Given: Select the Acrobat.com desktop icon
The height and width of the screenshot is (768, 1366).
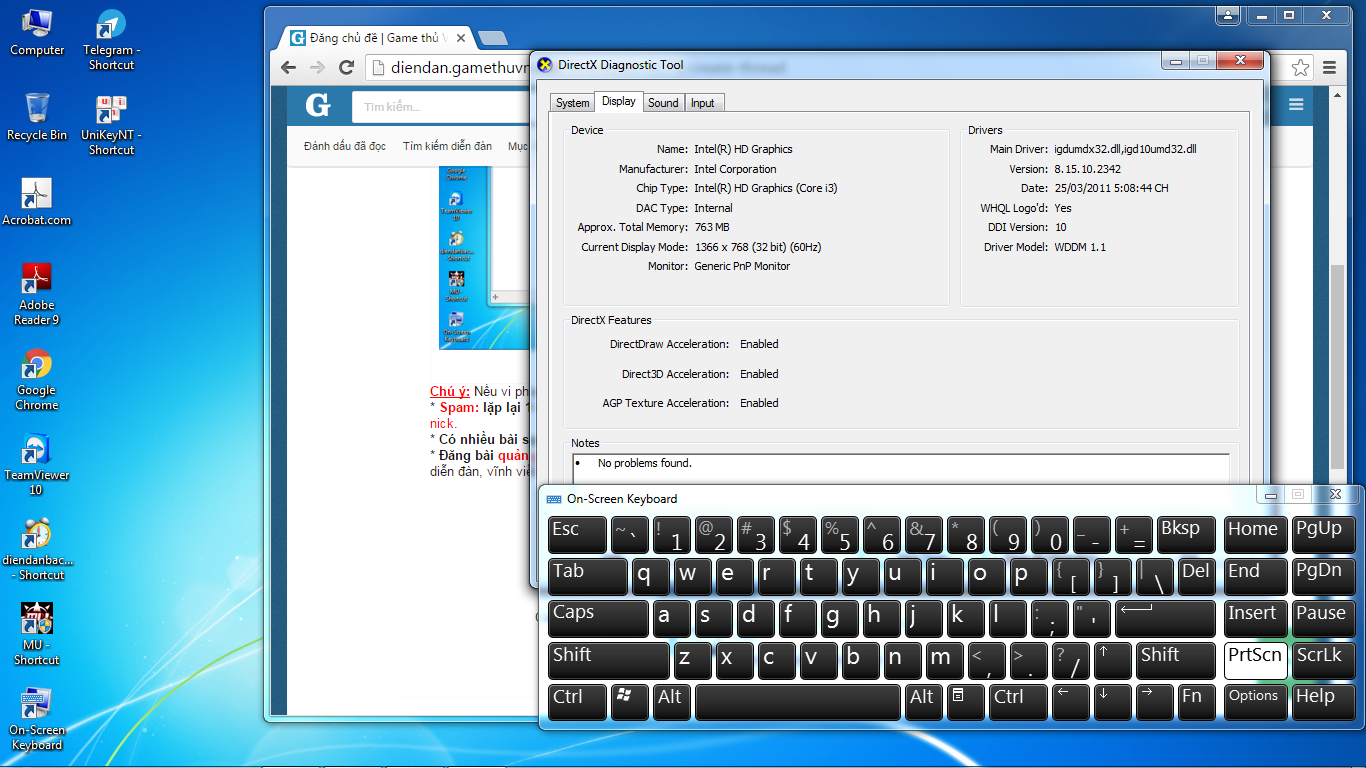Looking at the screenshot, I should [x=37, y=202].
